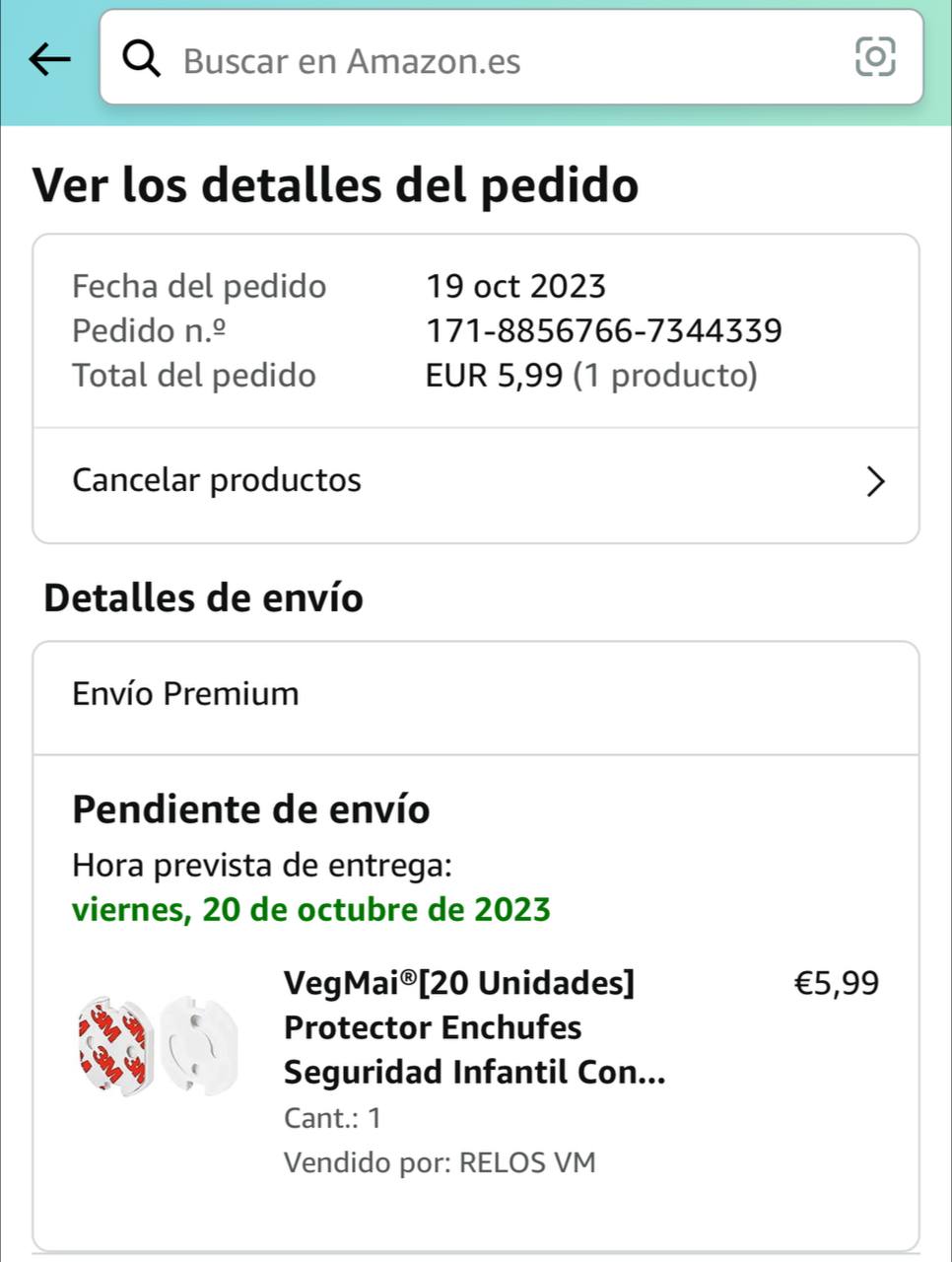Select the order number 171-8856766-7344339
Screen dimensions: 952x1262
coord(604,330)
